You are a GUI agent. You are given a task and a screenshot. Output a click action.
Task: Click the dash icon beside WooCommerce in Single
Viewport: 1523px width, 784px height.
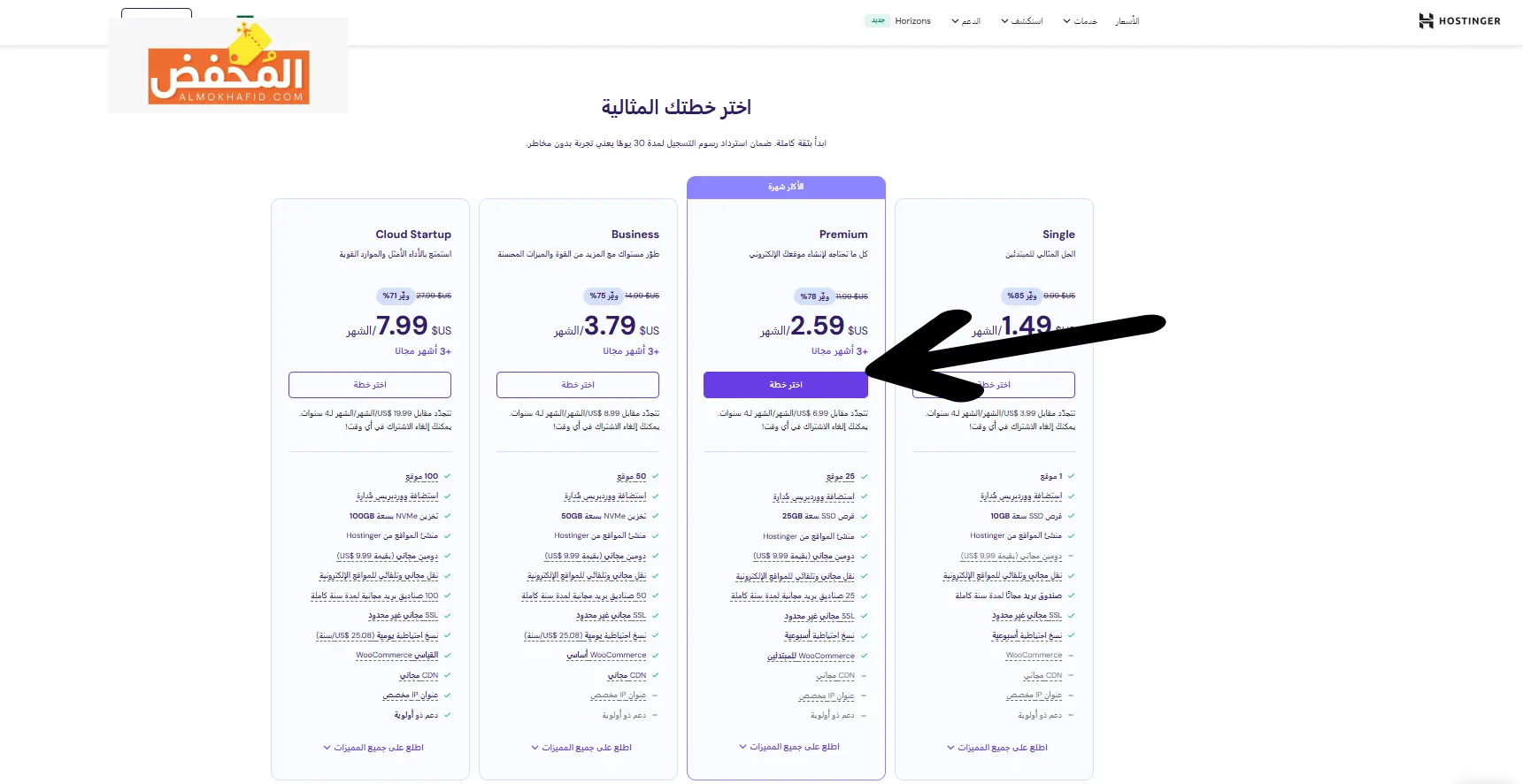(1071, 656)
